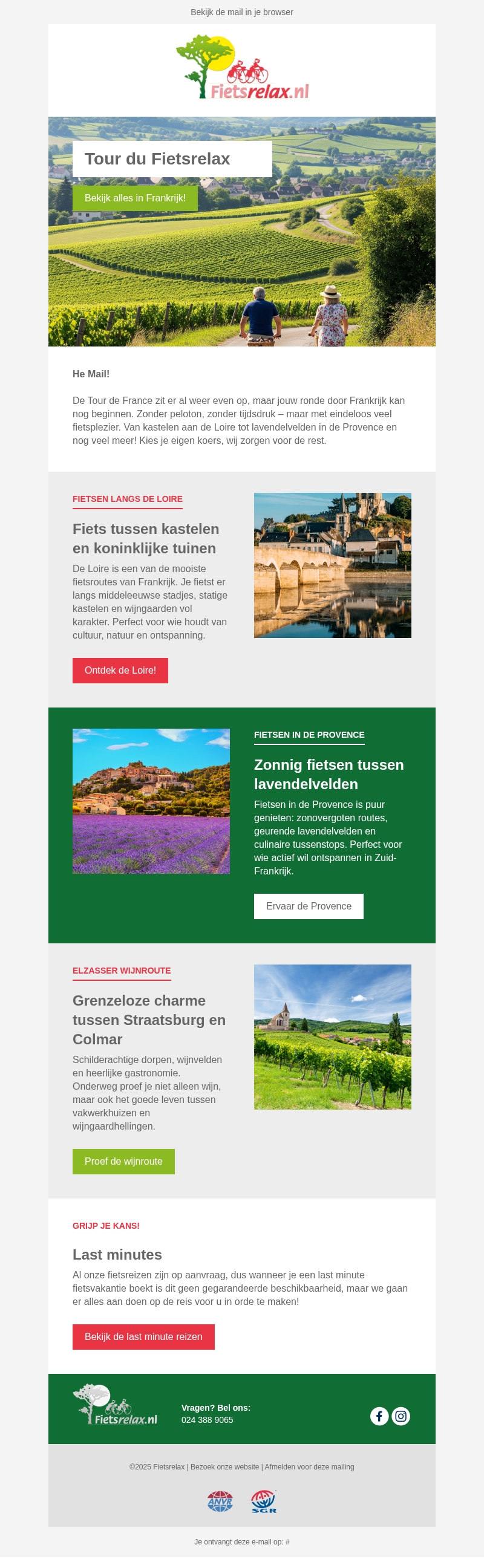484x1568 pixels.
Task: Open the Elzas vineyard church photo
Action: pyautogui.click(x=332, y=1036)
